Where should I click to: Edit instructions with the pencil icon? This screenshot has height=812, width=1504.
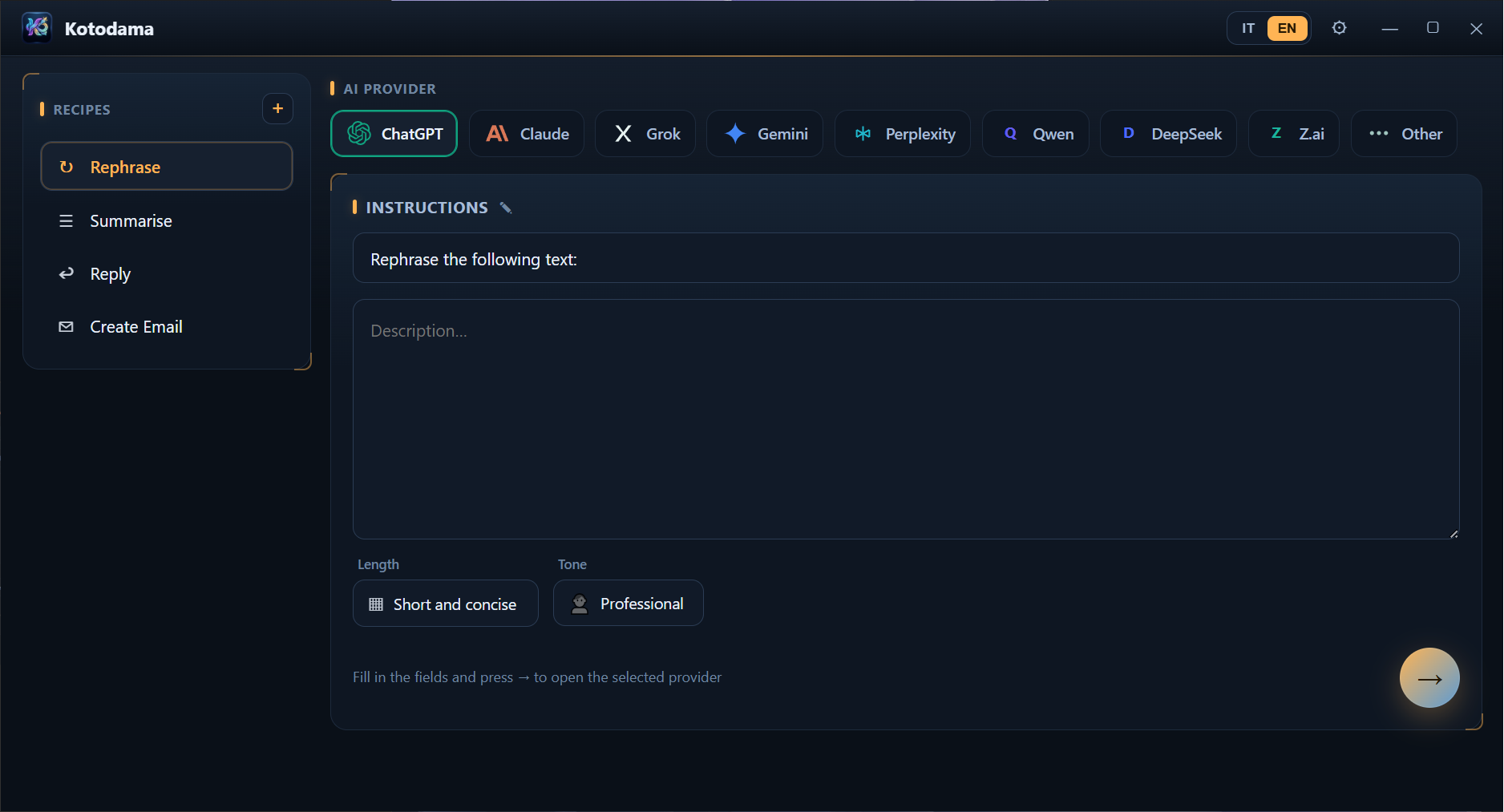tap(506, 208)
